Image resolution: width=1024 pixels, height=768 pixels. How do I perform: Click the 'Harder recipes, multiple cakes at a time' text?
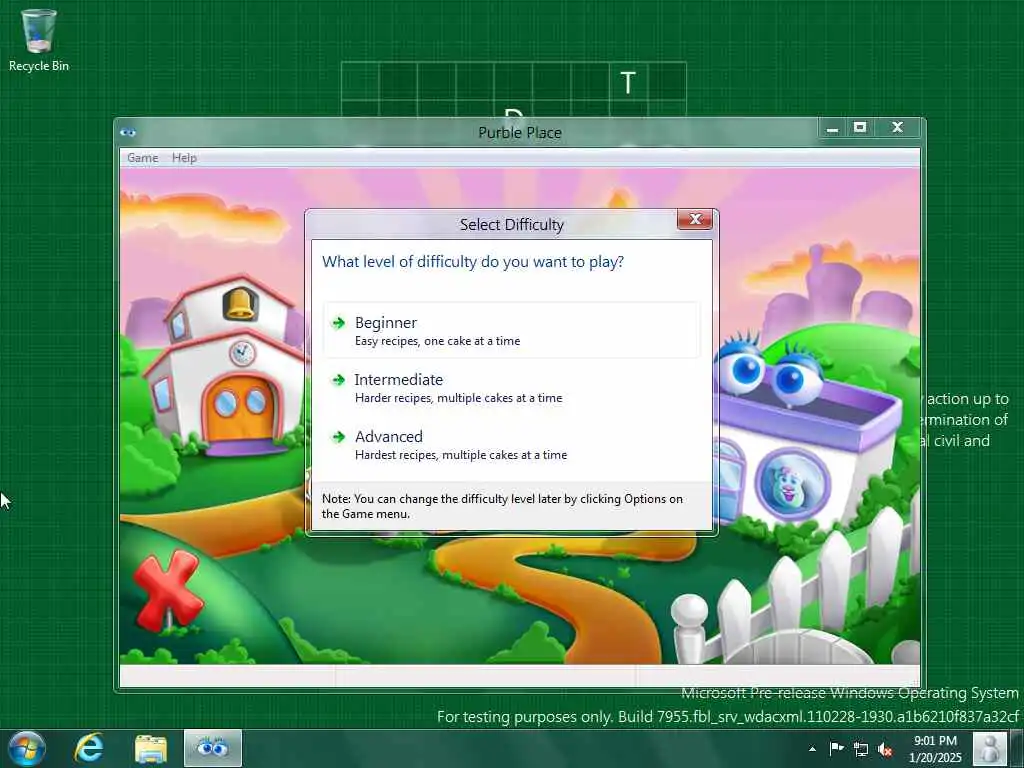coord(458,398)
